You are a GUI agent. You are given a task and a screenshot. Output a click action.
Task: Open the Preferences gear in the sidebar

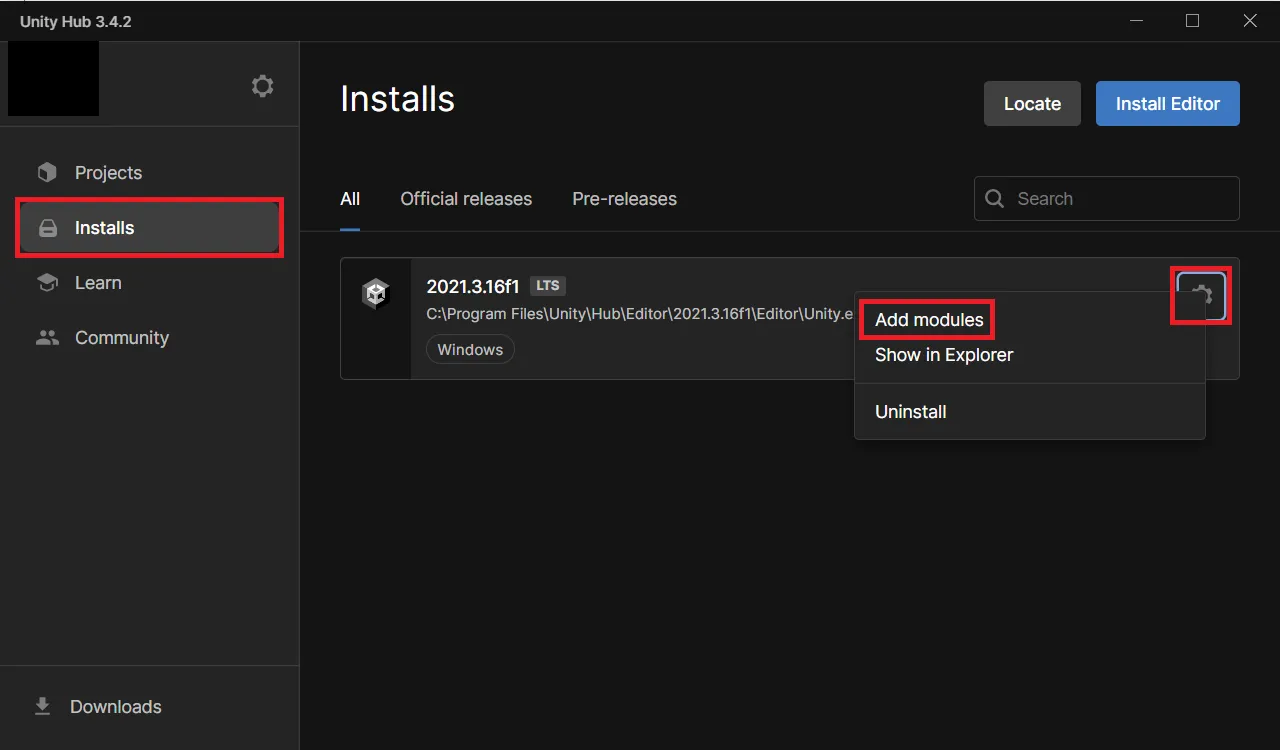pyautogui.click(x=262, y=87)
